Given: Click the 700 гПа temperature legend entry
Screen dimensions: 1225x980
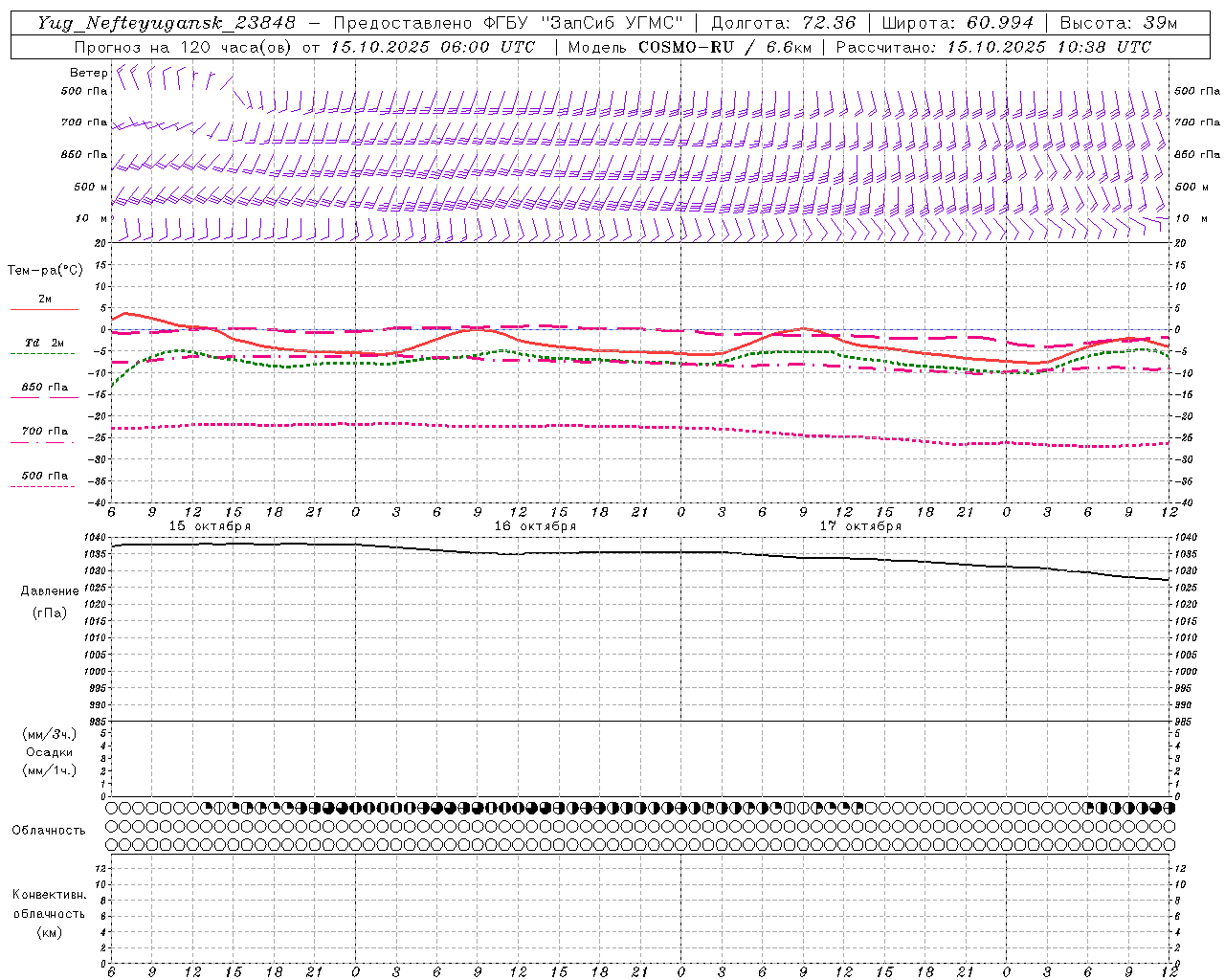Looking at the screenshot, I should [45, 431].
